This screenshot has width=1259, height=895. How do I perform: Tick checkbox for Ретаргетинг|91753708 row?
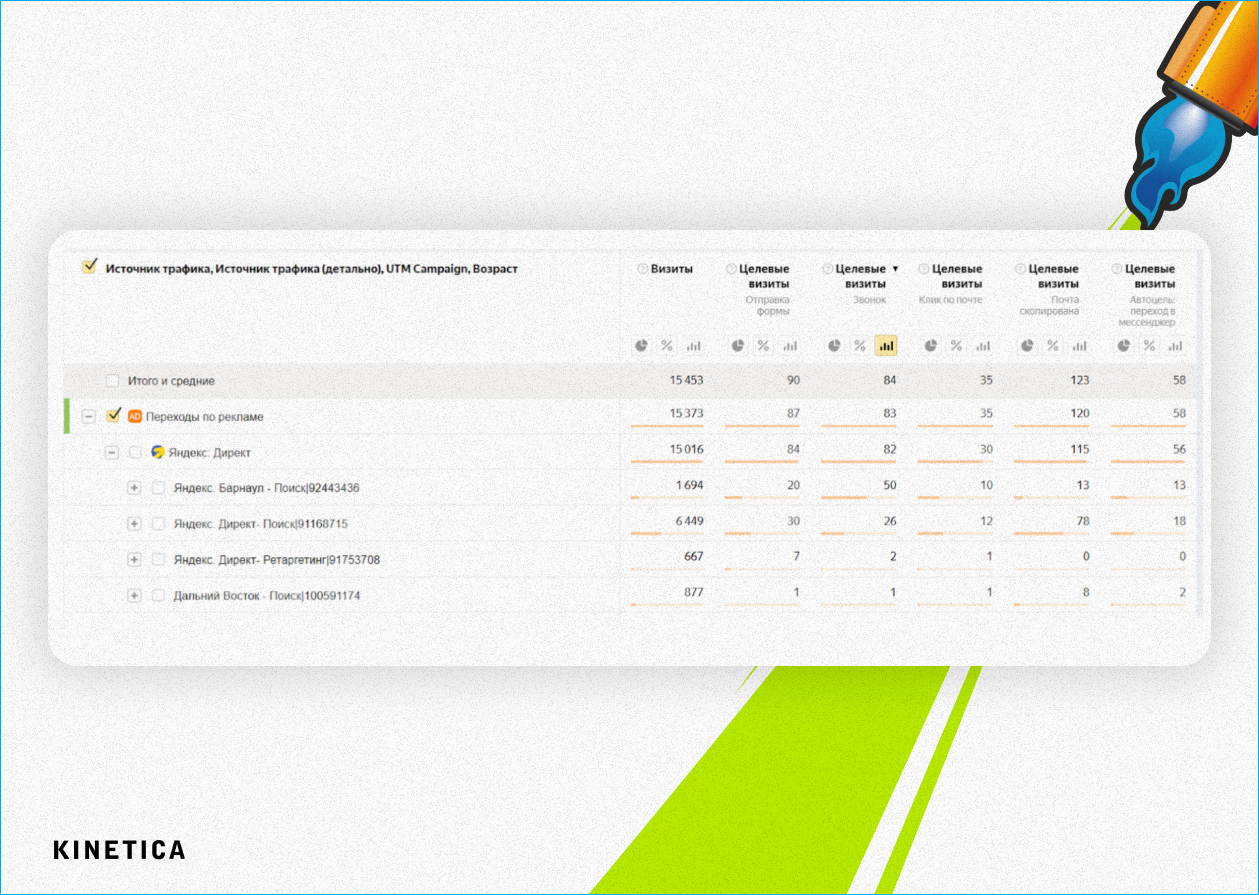[158, 560]
